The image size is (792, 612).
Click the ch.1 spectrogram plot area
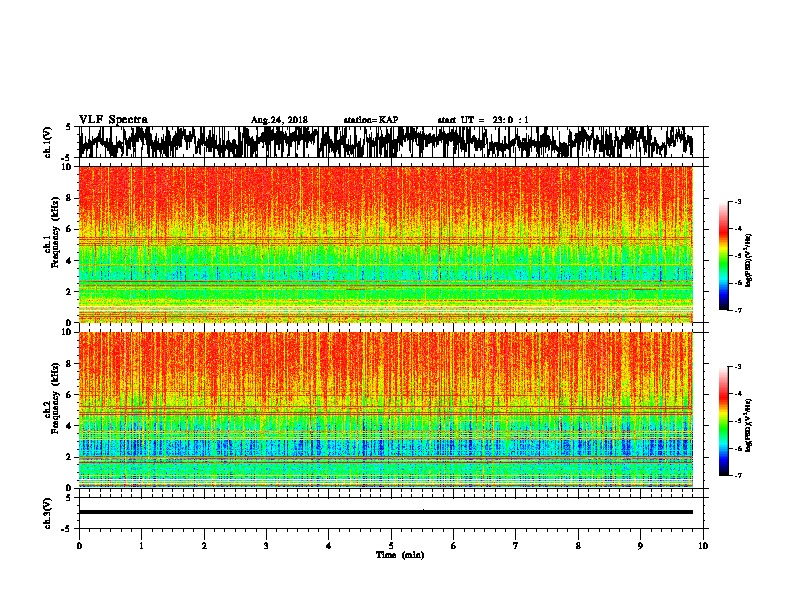pyautogui.click(x=386, y=244)
